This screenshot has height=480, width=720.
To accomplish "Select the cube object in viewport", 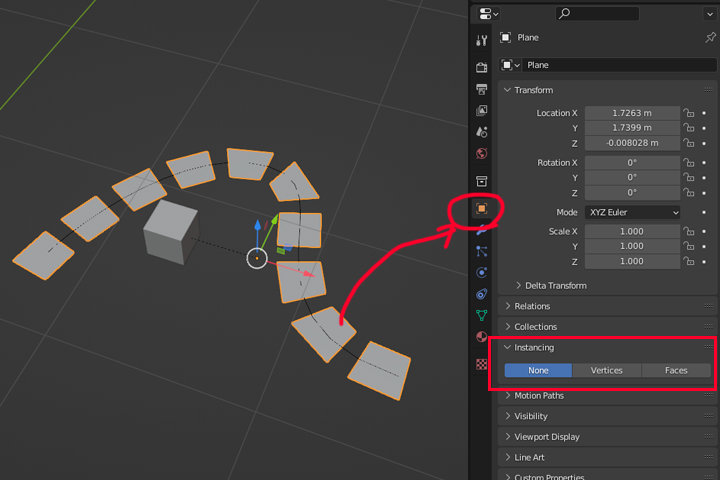I will coord(171,232).
